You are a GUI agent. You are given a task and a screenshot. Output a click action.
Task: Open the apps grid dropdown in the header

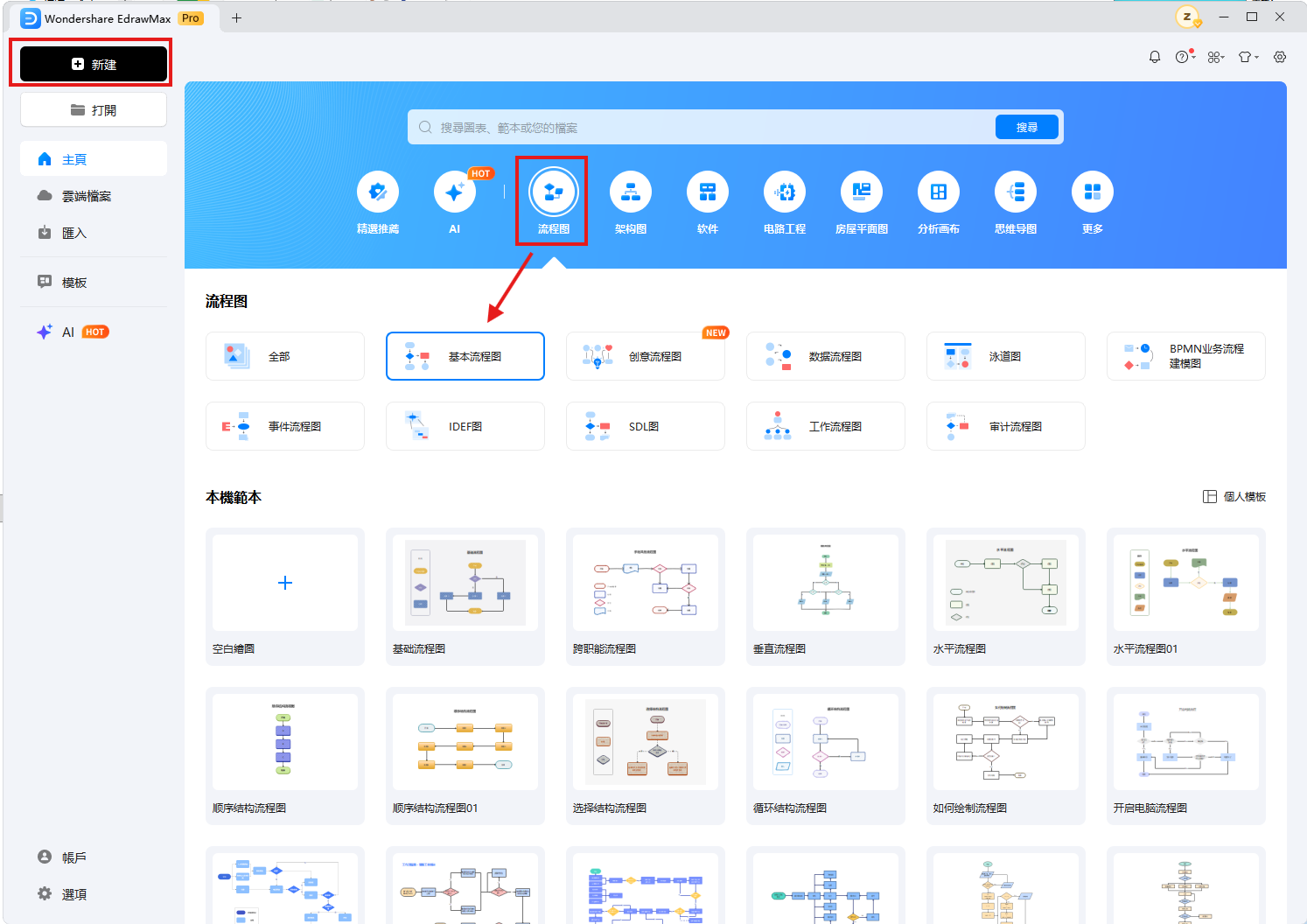(x=1216, y=57)
